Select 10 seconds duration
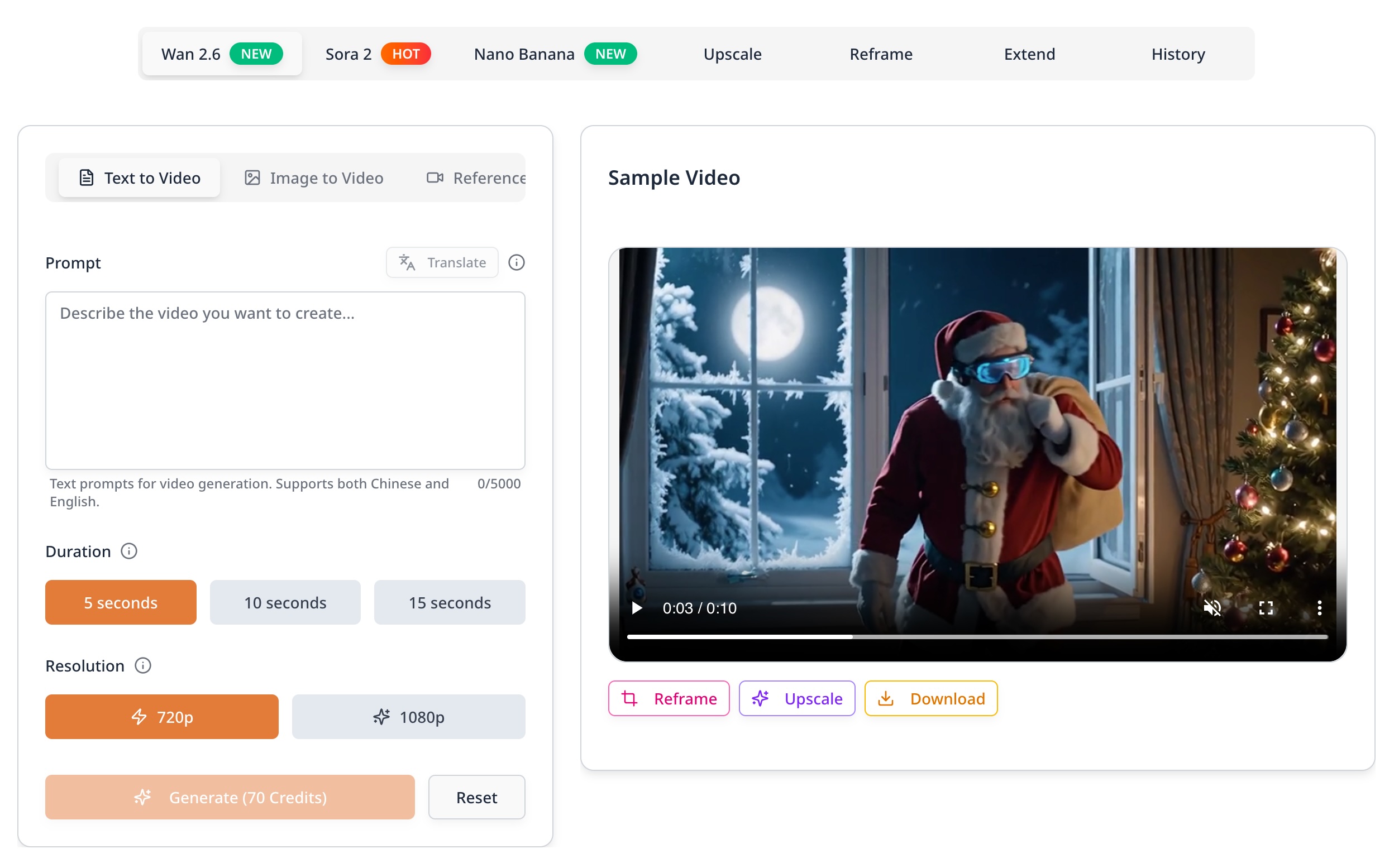The width and height of the screenshot is (1394, 868). [x=285, y=602]
